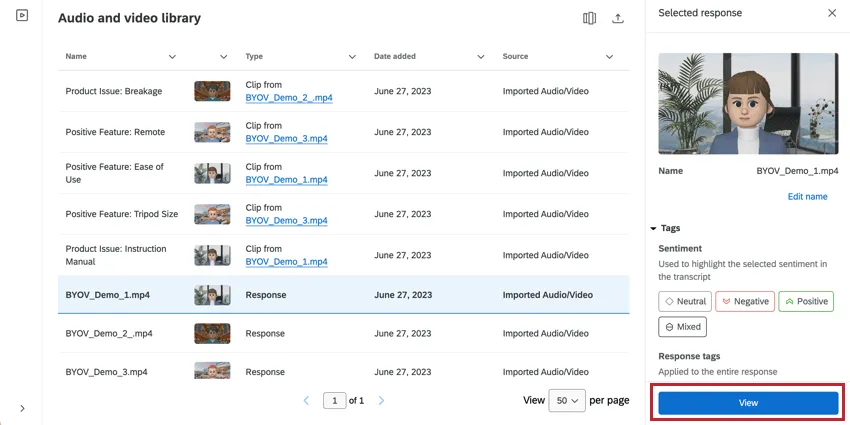Collapse the Tags section
This screenshot has height=425, width=850.
654,228
